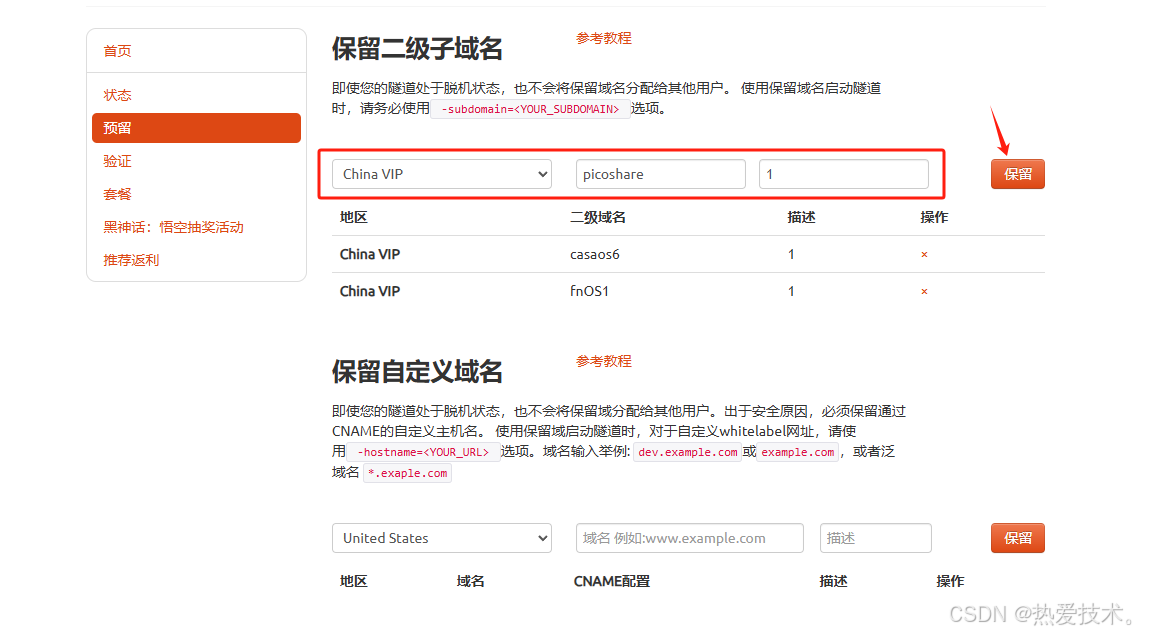Image resolution: width=1150 pixels, height=634 pixels.
Task: Click the *.exaple.com wildcard example
Action: point(407,473)
